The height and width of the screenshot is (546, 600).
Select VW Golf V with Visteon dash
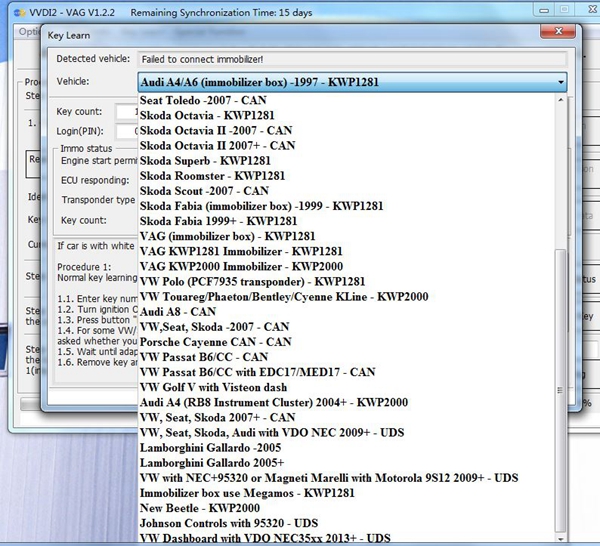coord(346,388)
